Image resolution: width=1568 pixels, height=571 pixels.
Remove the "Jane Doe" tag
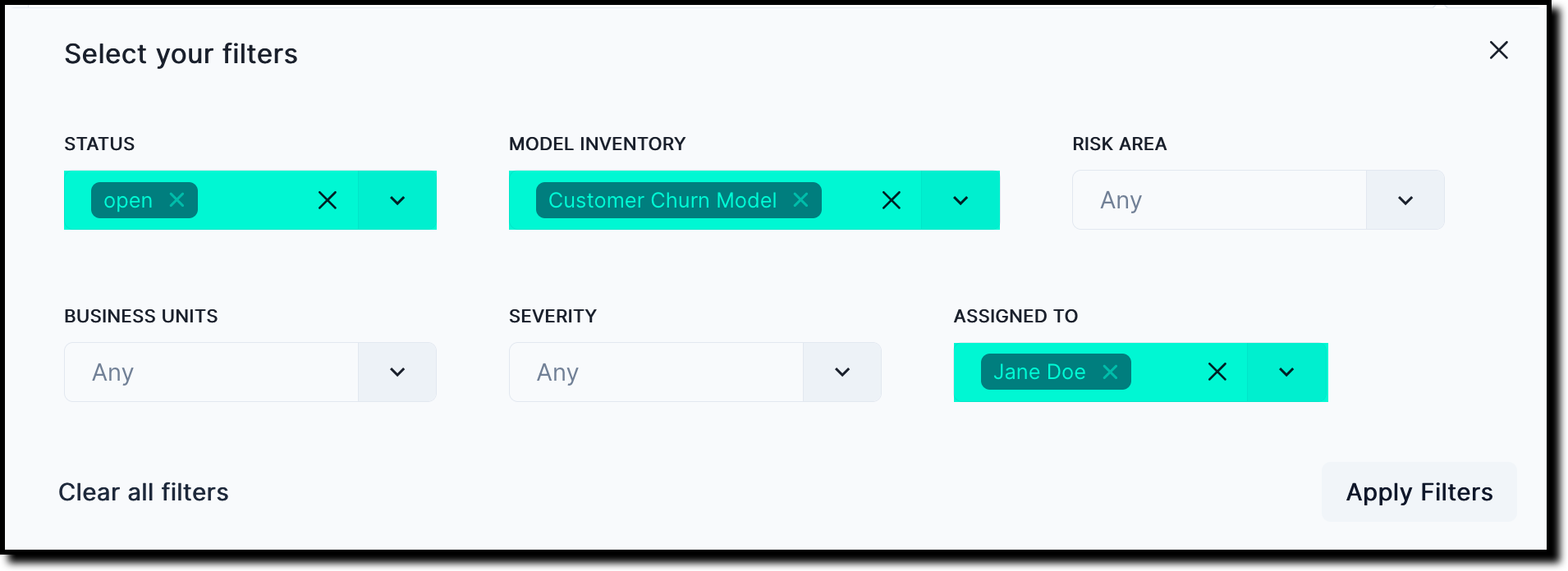pos(1111,372)
